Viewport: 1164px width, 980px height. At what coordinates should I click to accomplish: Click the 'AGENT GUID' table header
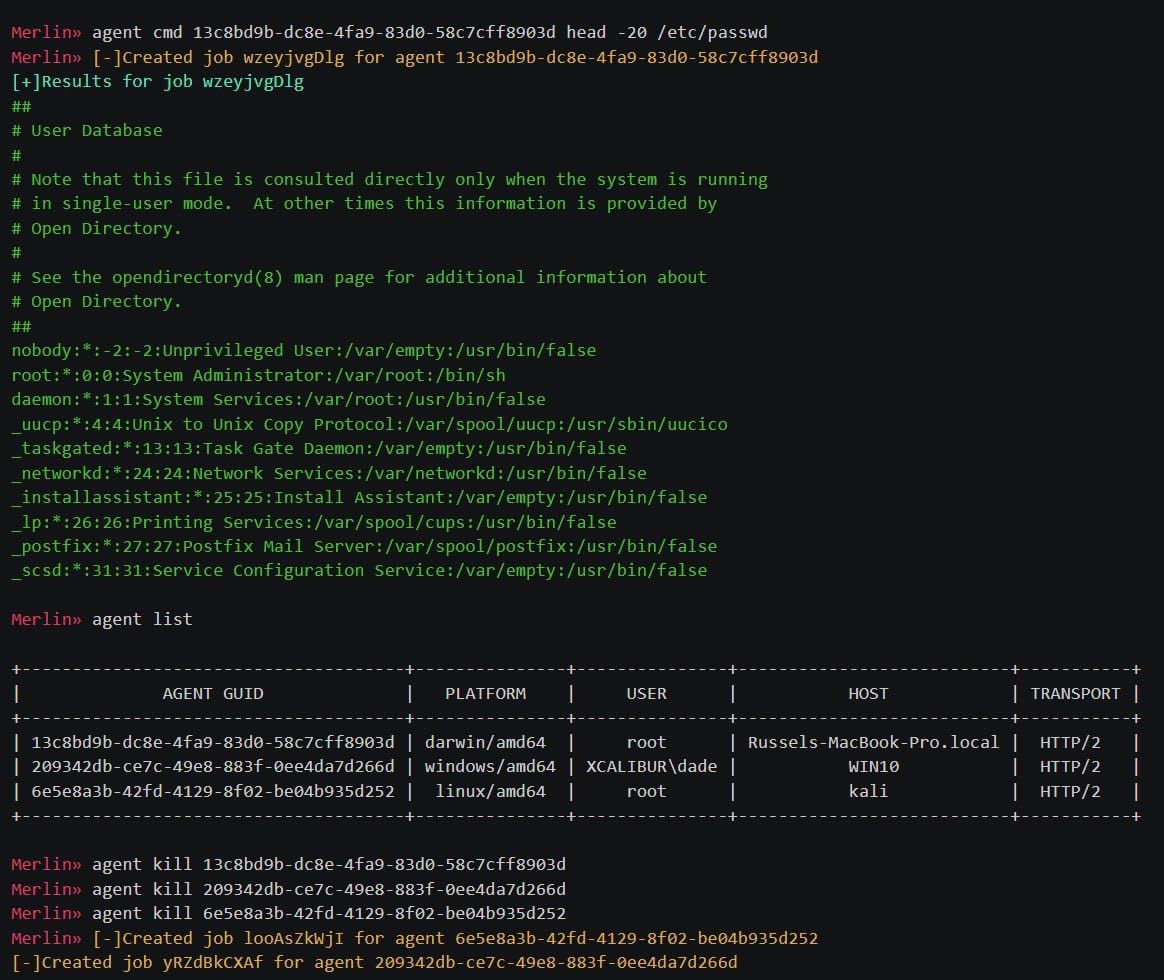213,693
